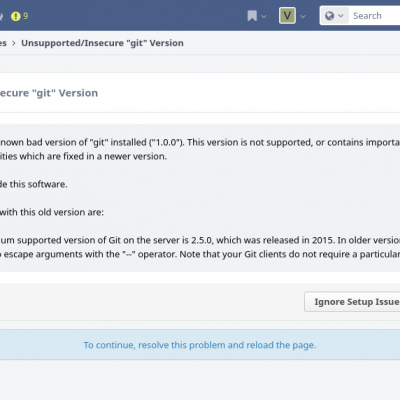Go to the parent breadcrumb ending in "es"
400x400 pixels.
[3, 43]
